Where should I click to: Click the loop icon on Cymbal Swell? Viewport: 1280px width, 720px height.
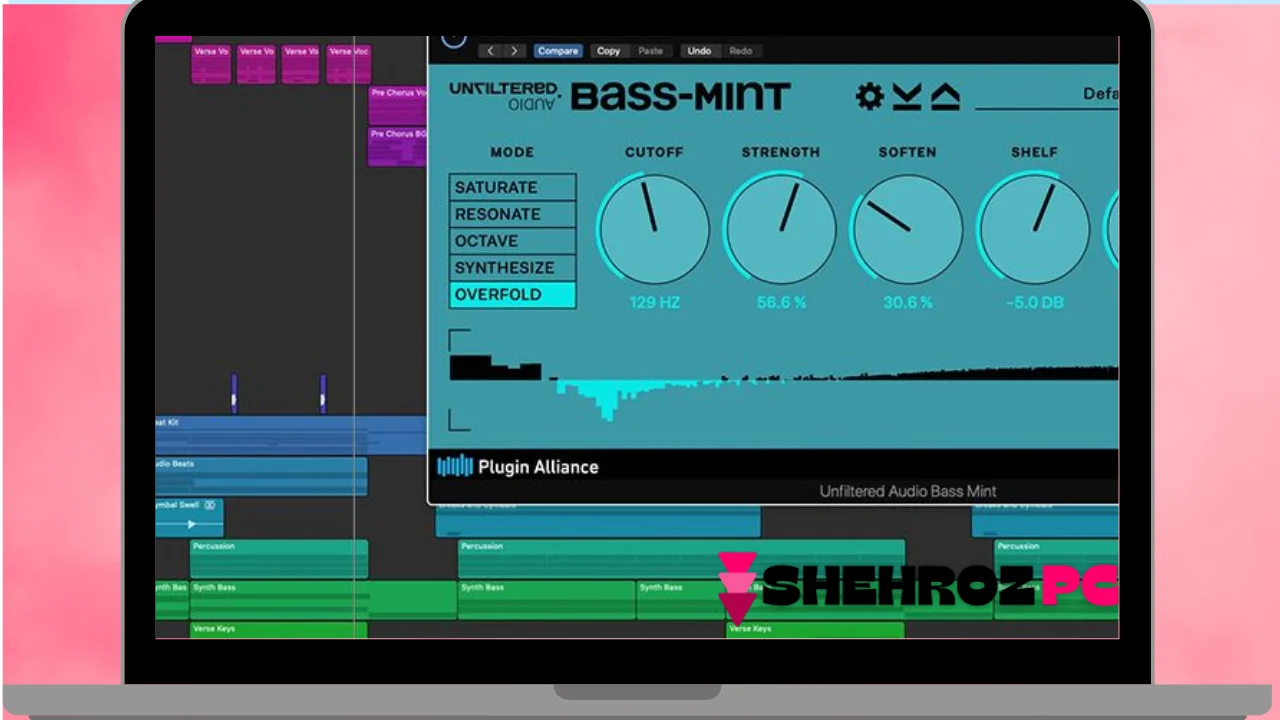pyautogui.click(x=209, y=506)
